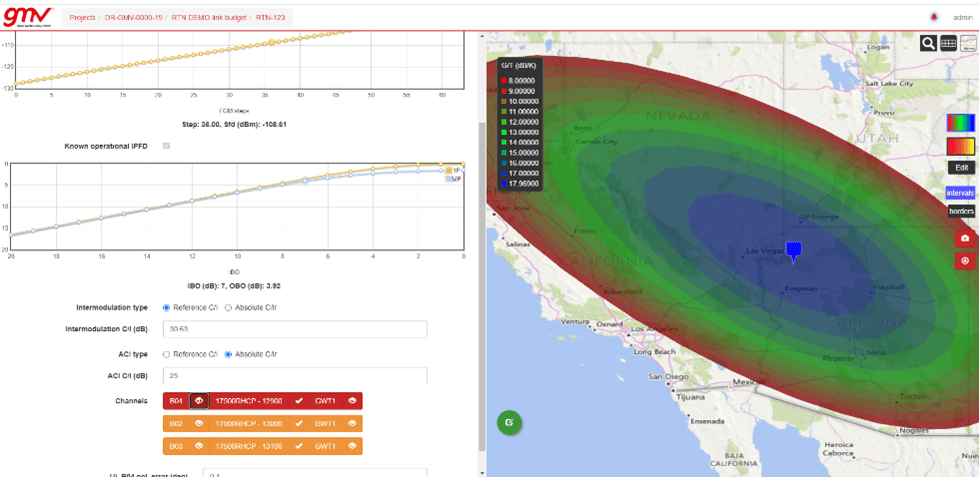Click GWT1 in the B02 channel row
Viewport: 979px width, 477px height.
coord(325,423)
